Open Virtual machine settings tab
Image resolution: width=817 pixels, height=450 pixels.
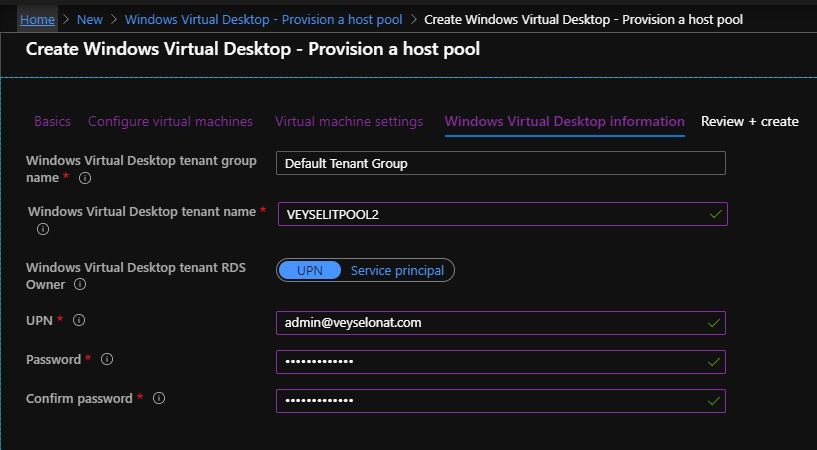[349, 121]
